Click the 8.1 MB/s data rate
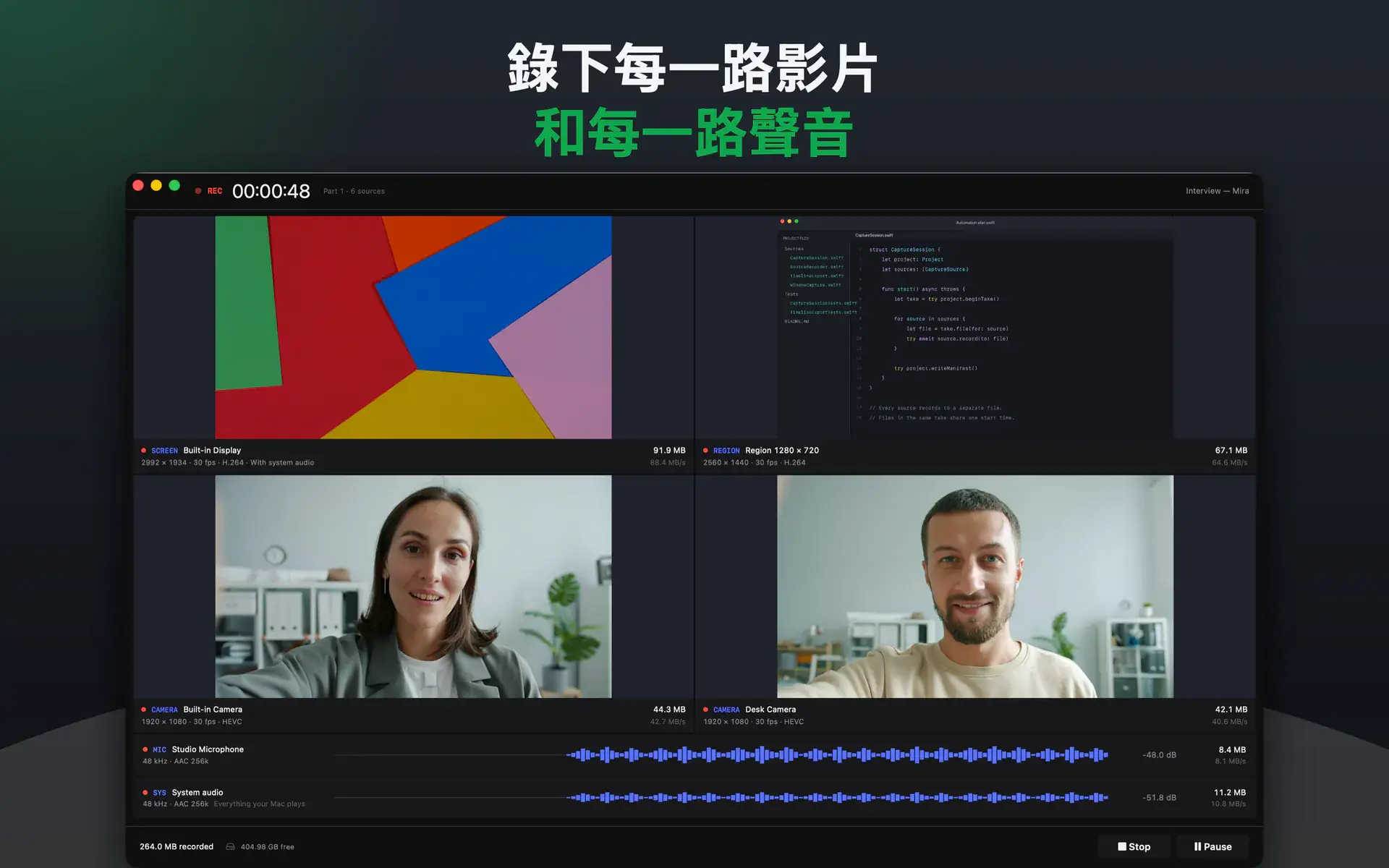Viewport: 1389px width, 868px height. [1231, 761]
